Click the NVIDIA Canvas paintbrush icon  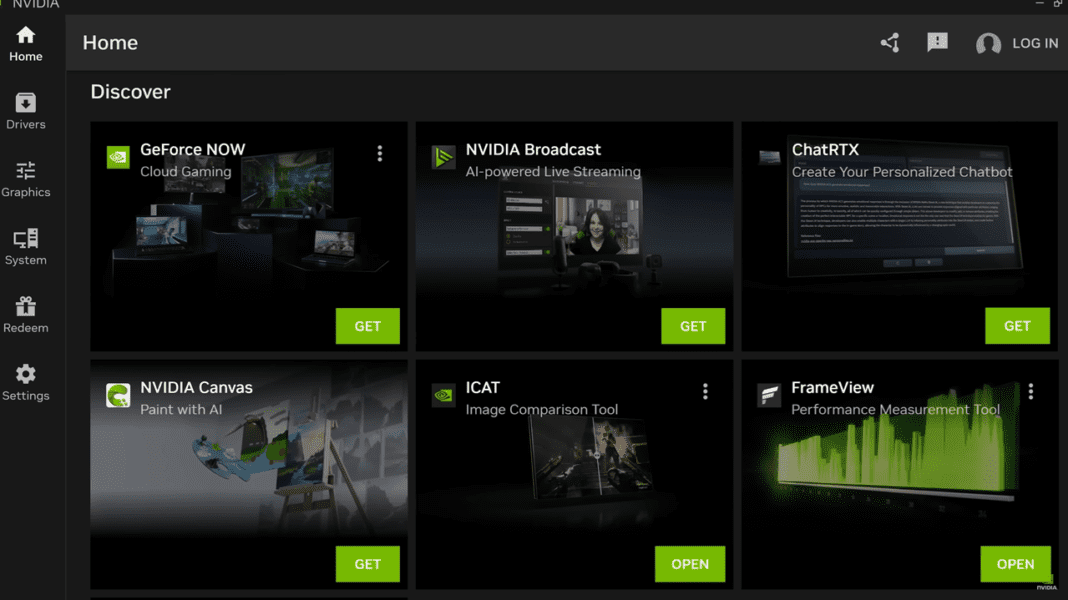click(x=117, y=395)
